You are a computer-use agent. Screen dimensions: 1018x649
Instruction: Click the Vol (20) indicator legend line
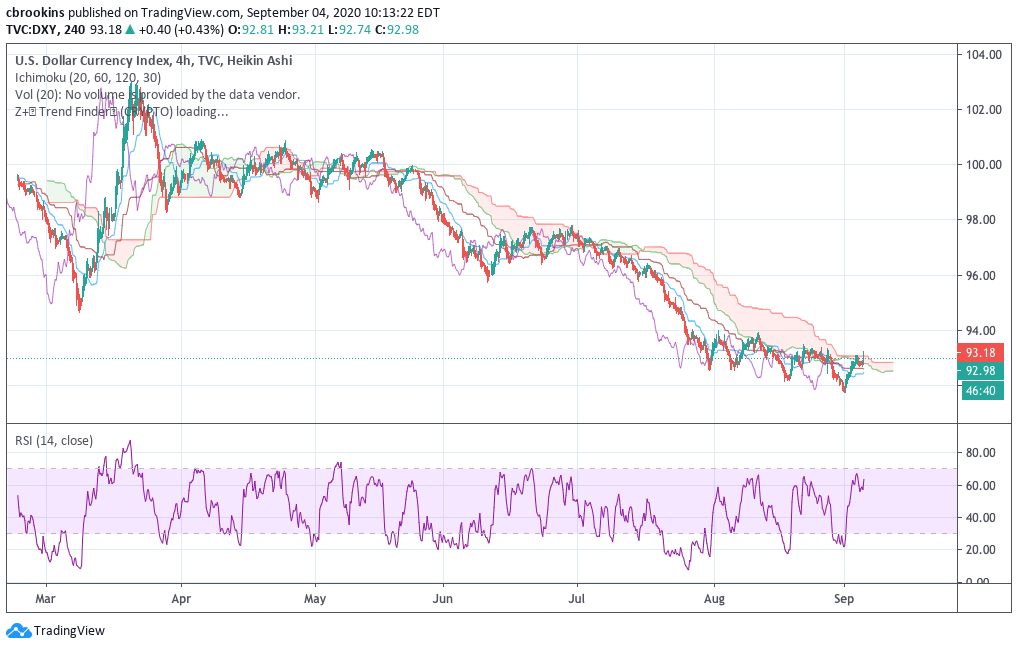tap(158, 94)
